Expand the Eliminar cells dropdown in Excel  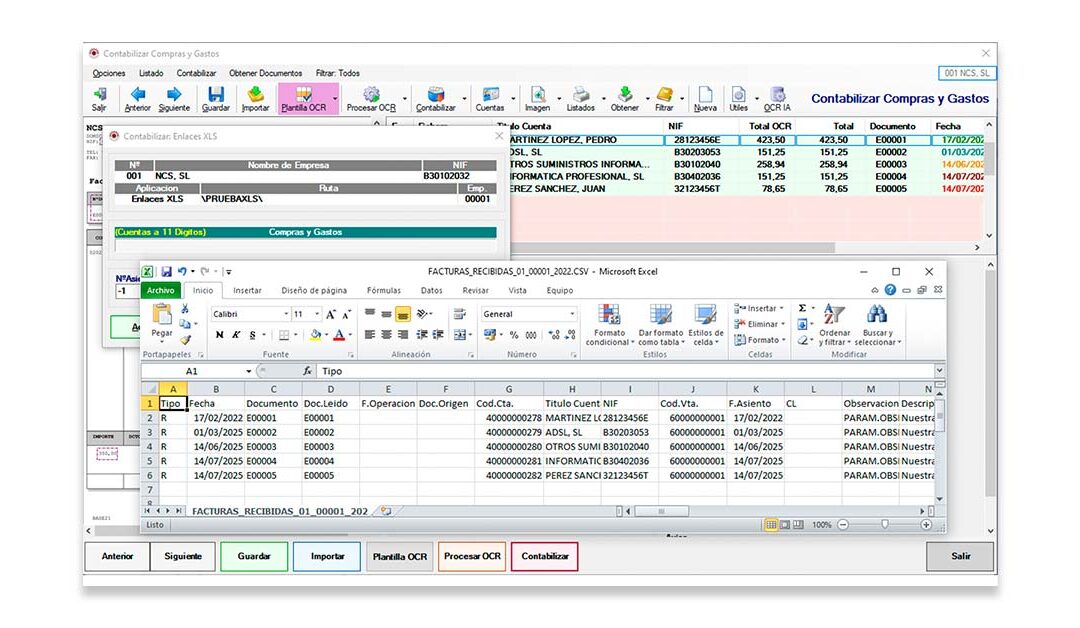783,324
